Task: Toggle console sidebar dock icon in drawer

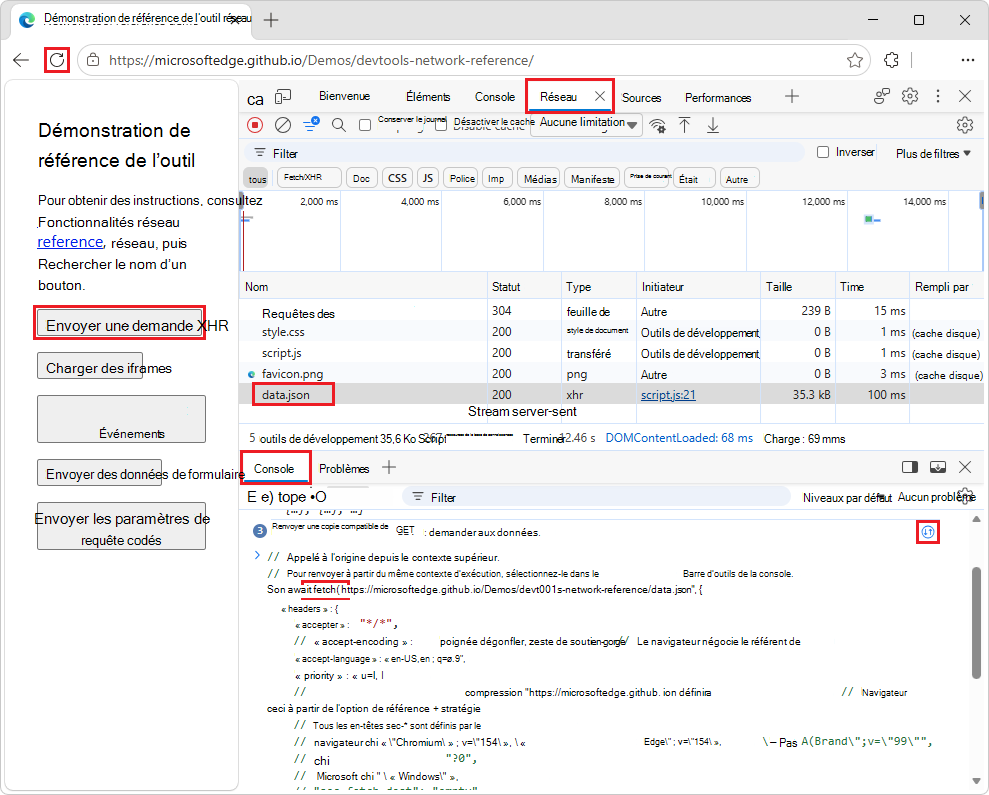Action: 910,467
